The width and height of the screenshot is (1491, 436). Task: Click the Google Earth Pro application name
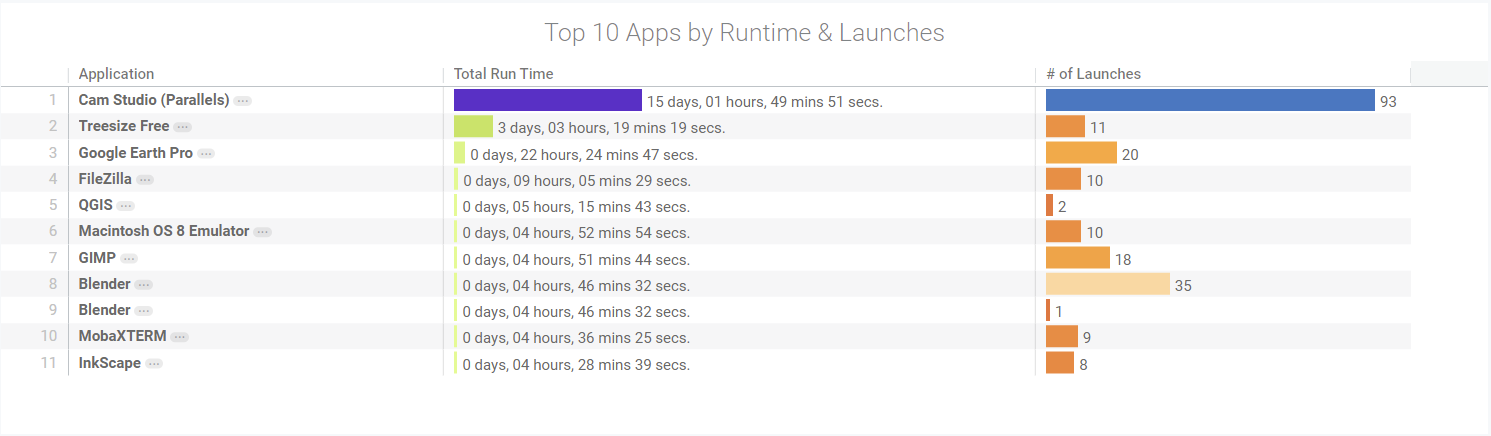(x=135, y=153)
